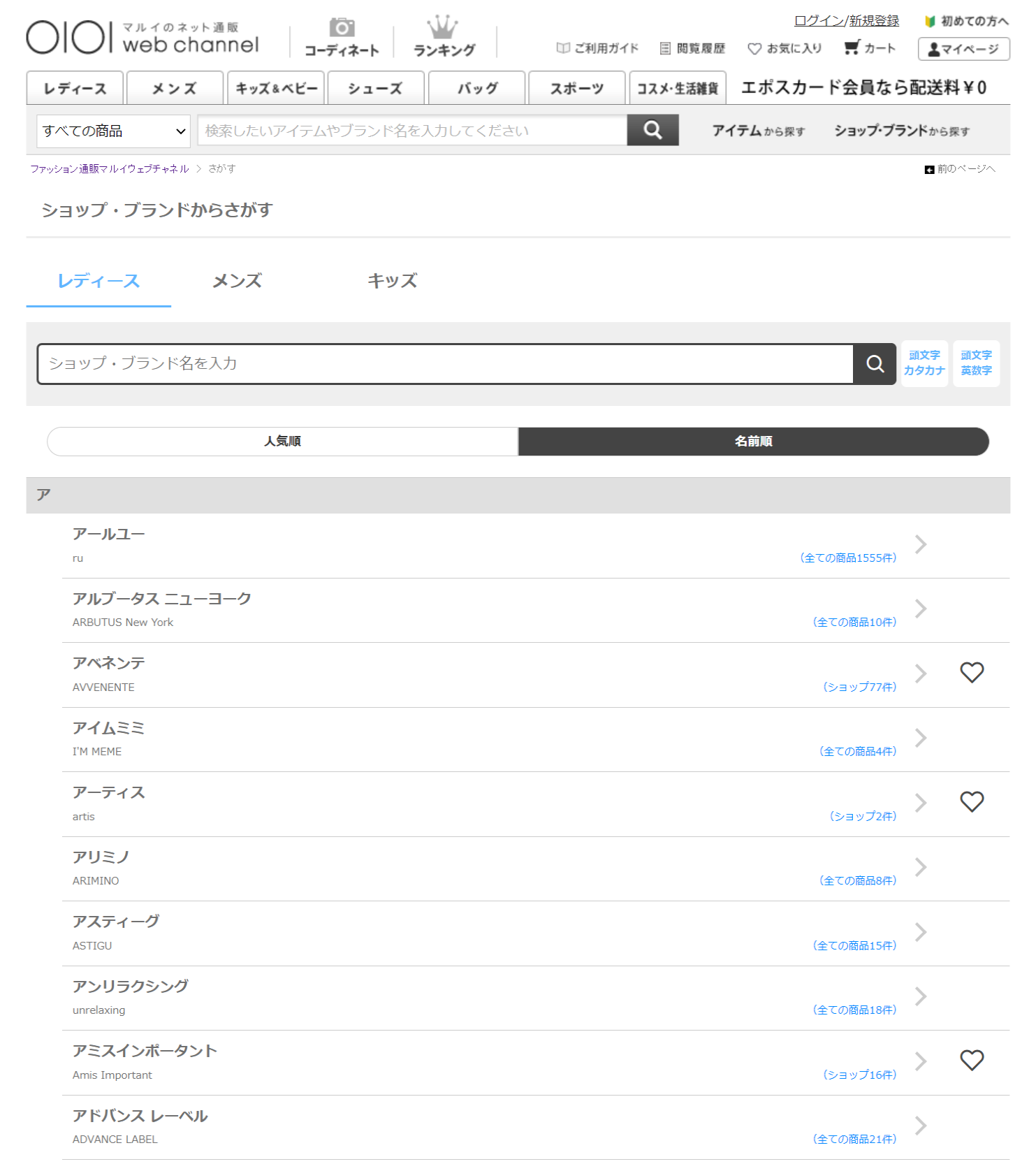Screen dimensions: 1036x1171
Task: Sort brands by 人気順
Action: coord(283,442)
